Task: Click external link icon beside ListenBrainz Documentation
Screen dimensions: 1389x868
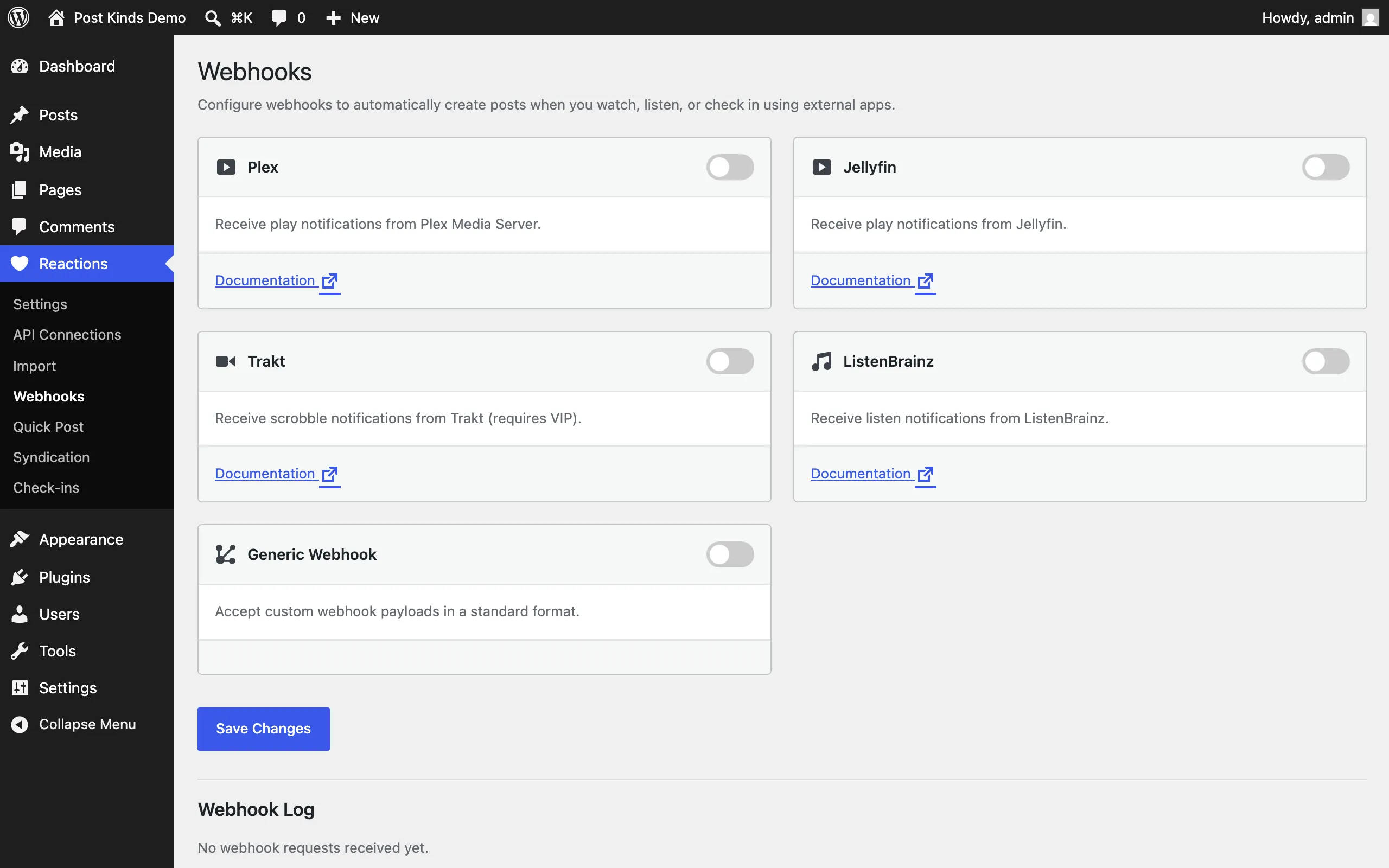Action: (926, 474)
